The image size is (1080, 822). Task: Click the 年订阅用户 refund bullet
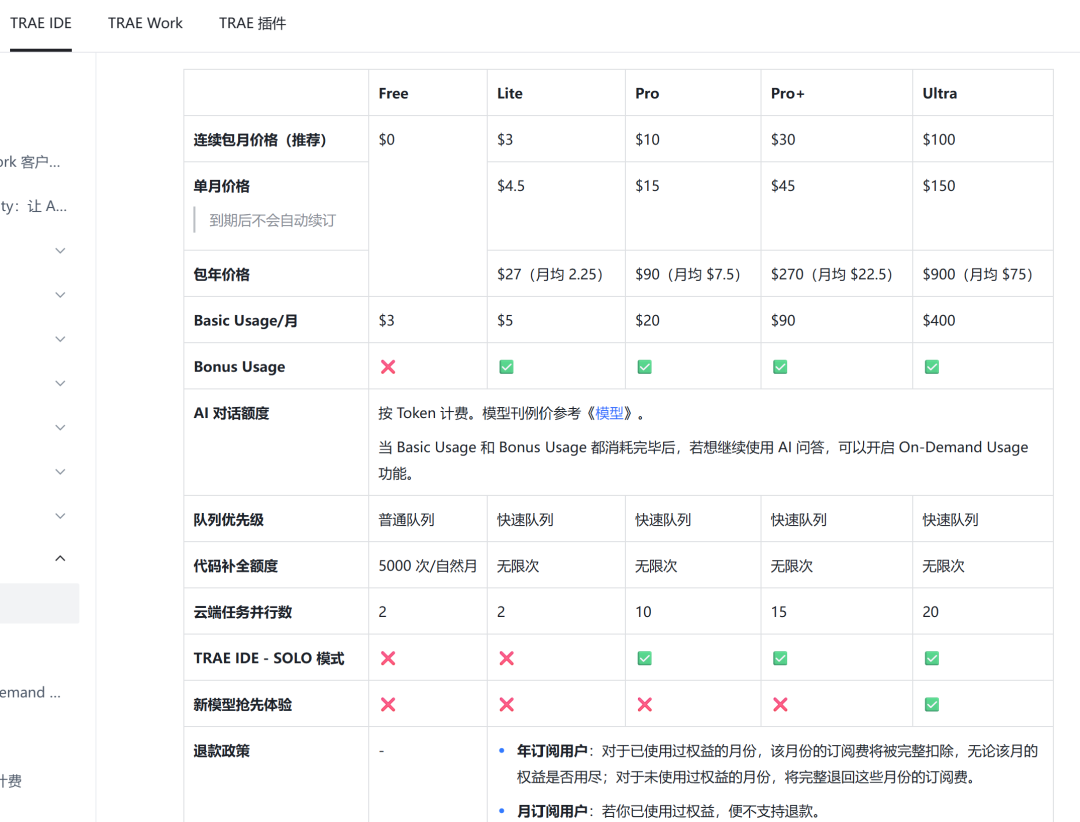click(777, 764)
